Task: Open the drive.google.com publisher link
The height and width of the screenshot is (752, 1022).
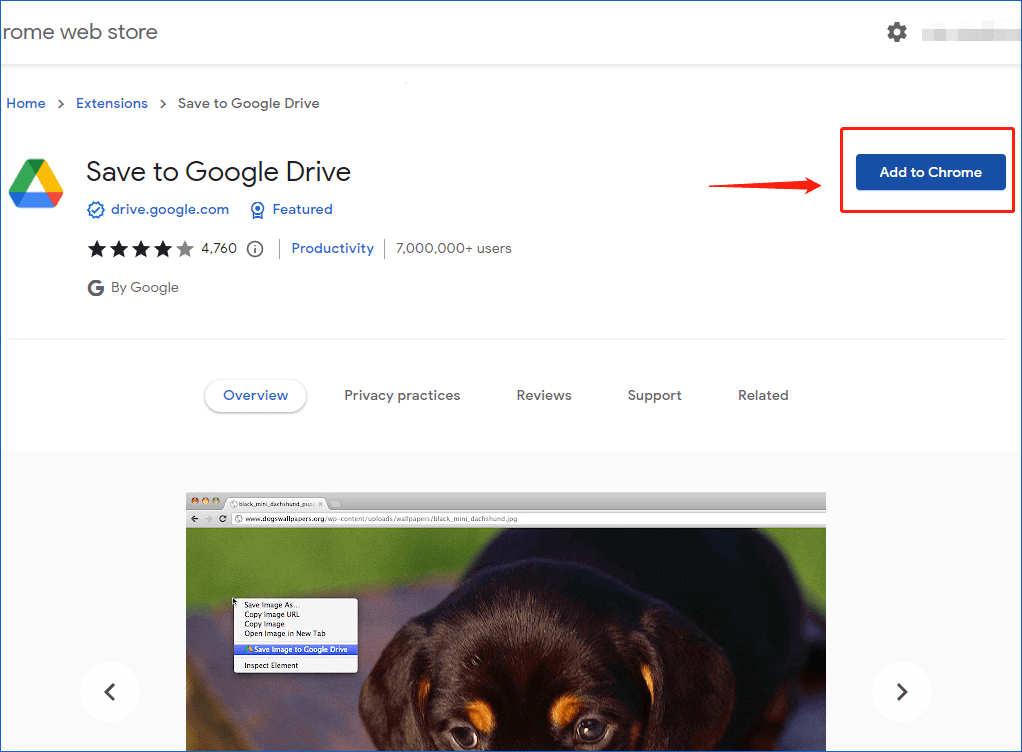Action: click(x=170, y=209)
